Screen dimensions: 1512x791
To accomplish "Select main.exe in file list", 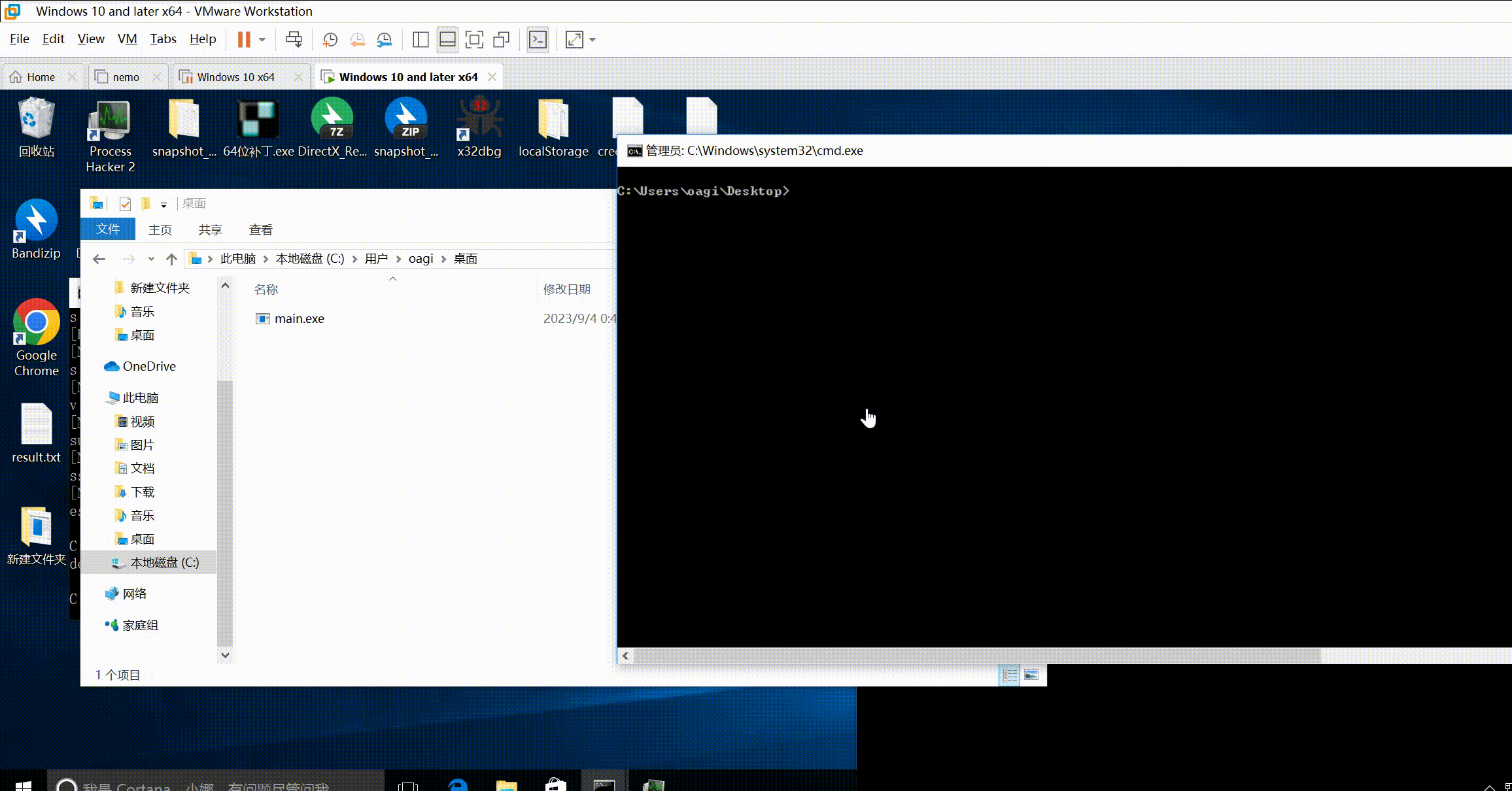I will pyautogui.click(x=299, y=319).
